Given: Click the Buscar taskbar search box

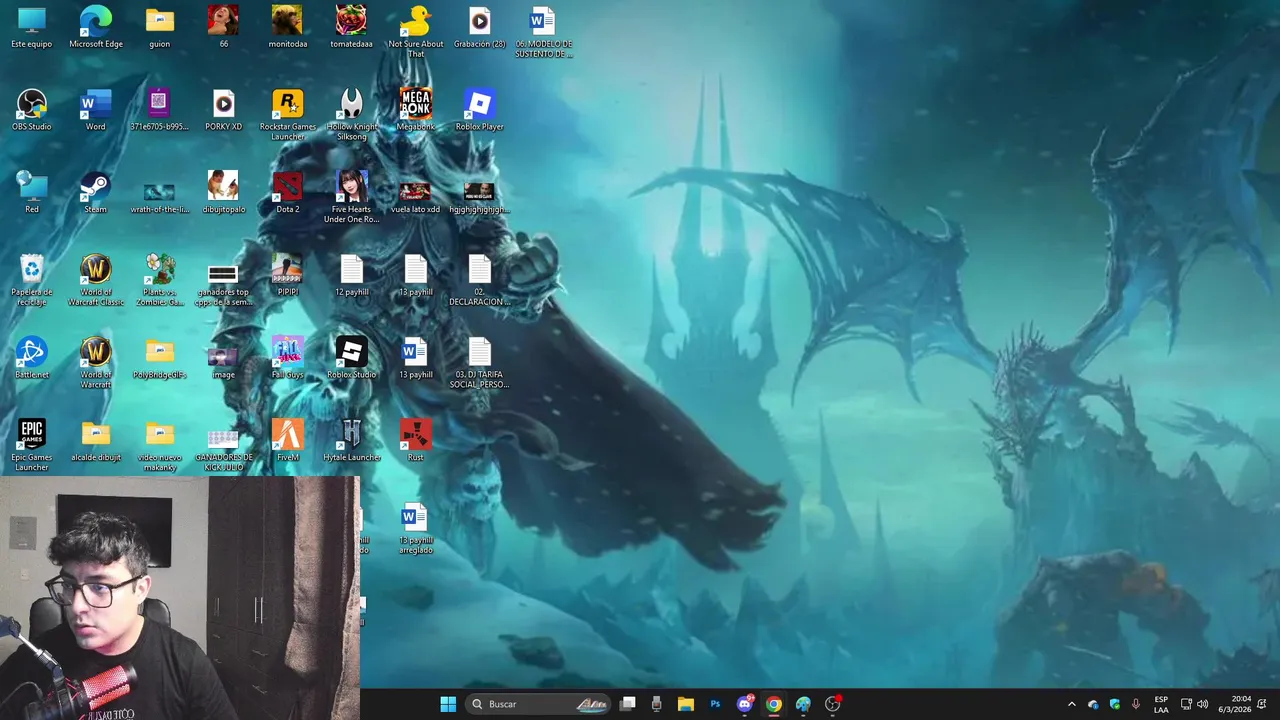Looking at the screenshot, I should click(540, 704).
